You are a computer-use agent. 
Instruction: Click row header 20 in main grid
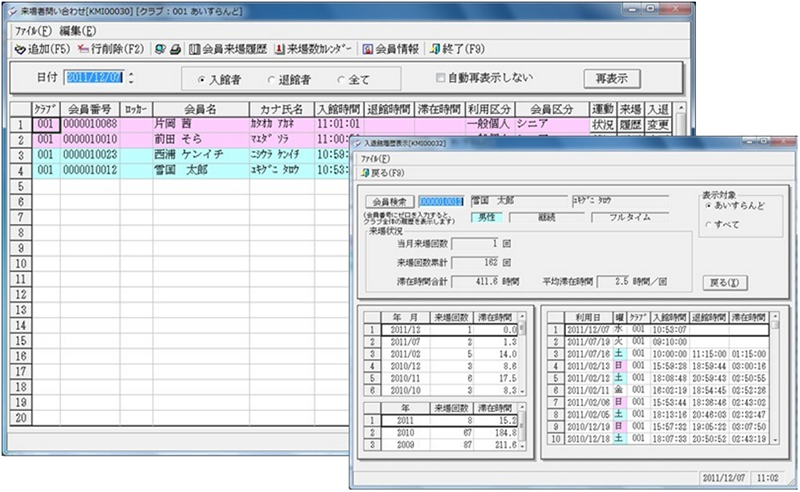pyautogui.click(x=21, y=417)
